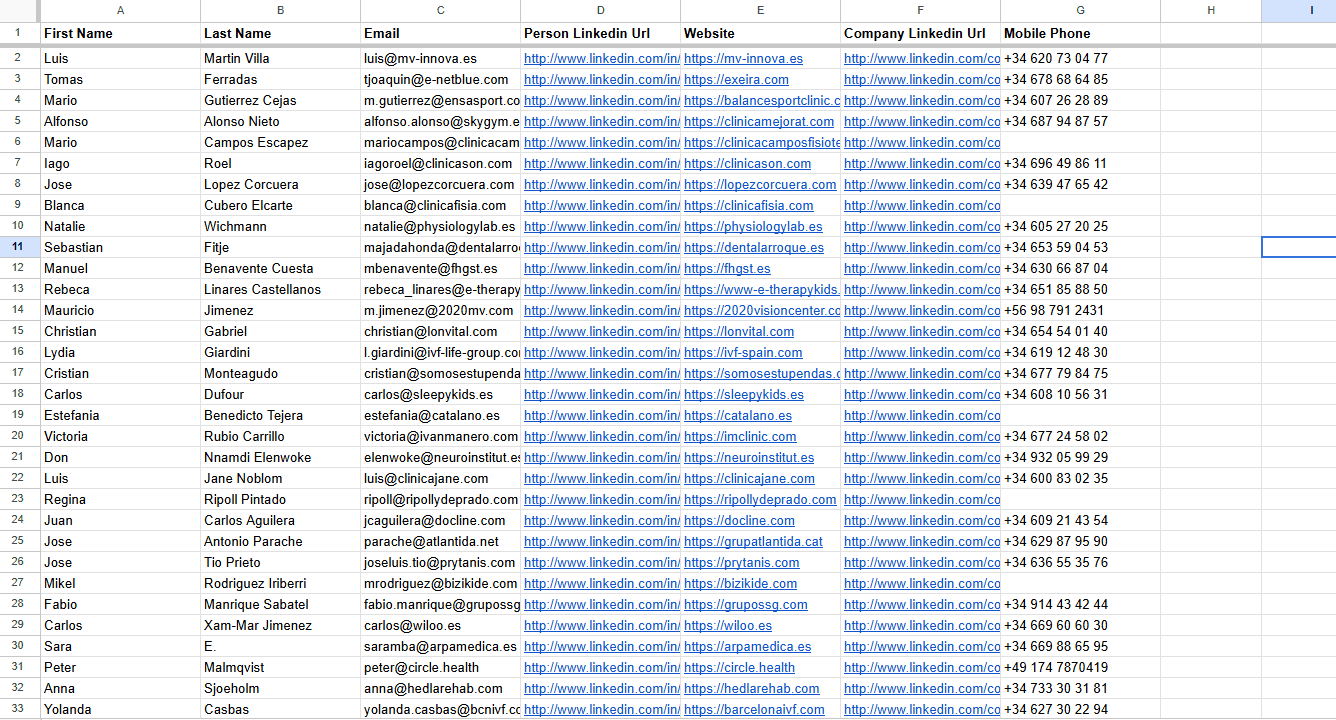Screen dimensions: 1336x720
Task: Open the https://physiologylab.es link
Action: click(x=753, y=226)
